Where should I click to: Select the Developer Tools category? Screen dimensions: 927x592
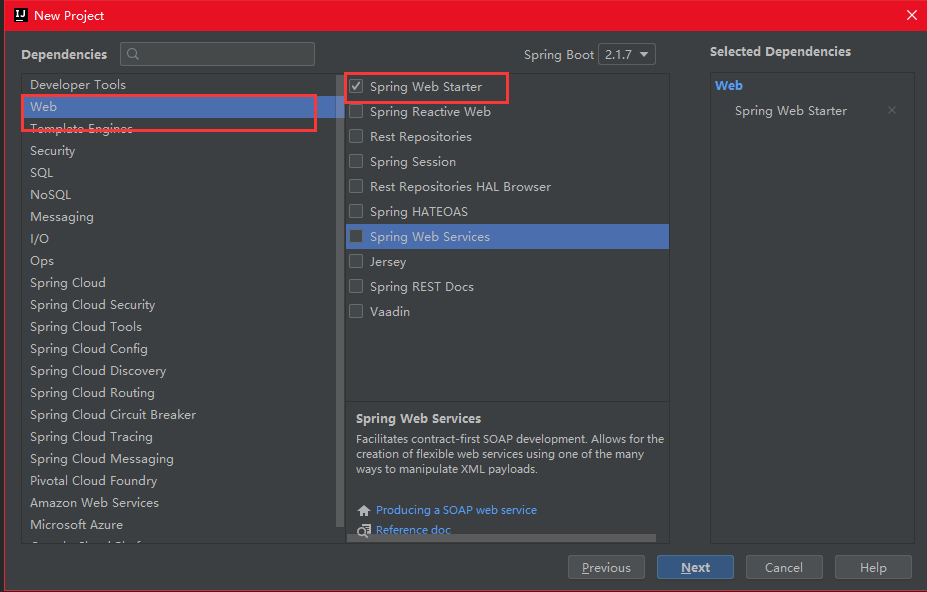179,85
